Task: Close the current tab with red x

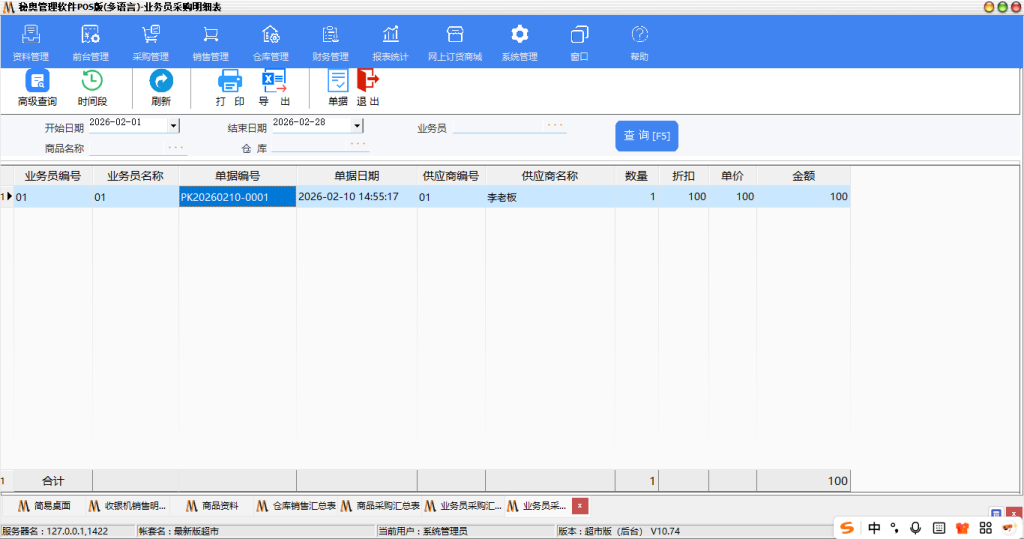Action: pos(580,506)
